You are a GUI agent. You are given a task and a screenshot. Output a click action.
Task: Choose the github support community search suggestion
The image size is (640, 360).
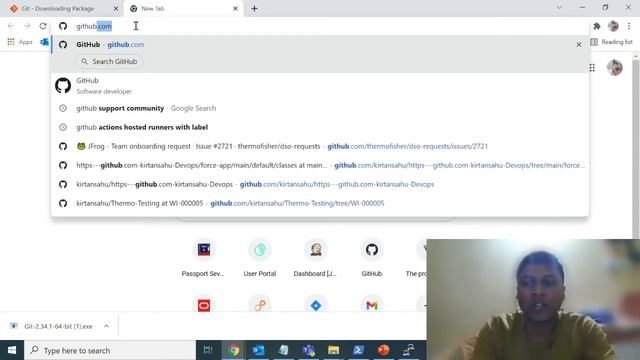click(320, 108)
